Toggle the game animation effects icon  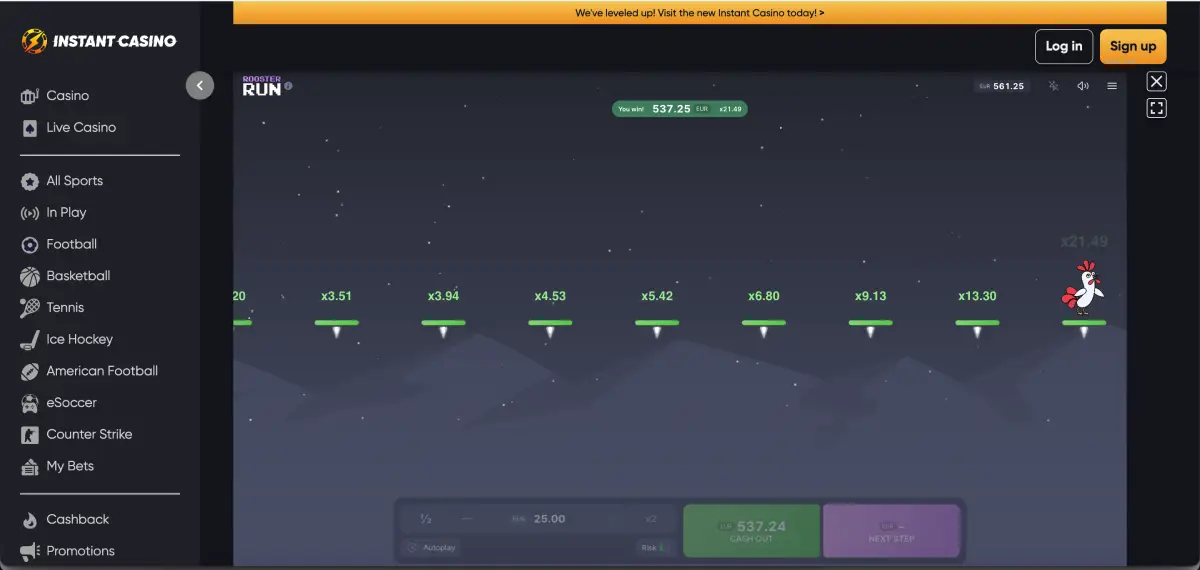coord(1054,86)
